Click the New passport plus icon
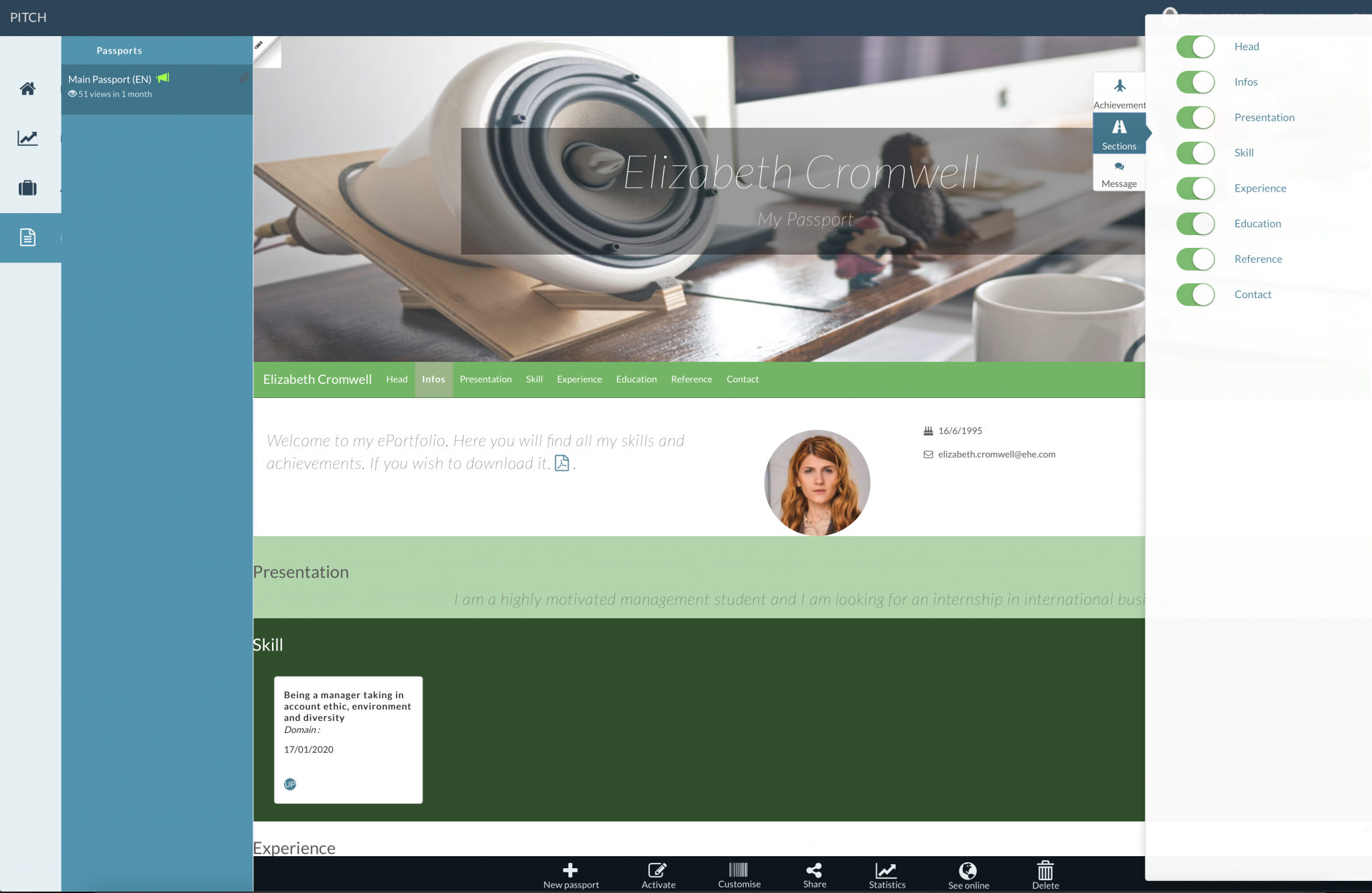 570,870
